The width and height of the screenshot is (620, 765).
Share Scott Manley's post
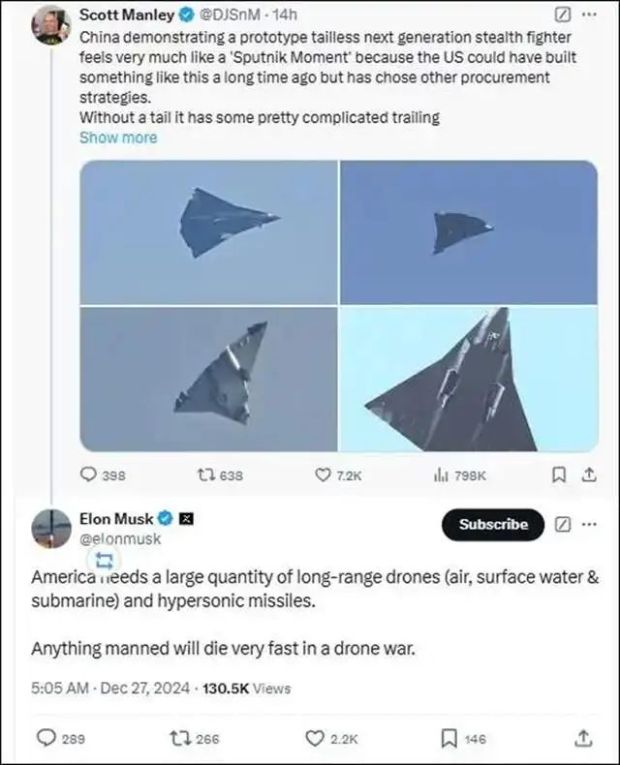(x=589, y=475)
